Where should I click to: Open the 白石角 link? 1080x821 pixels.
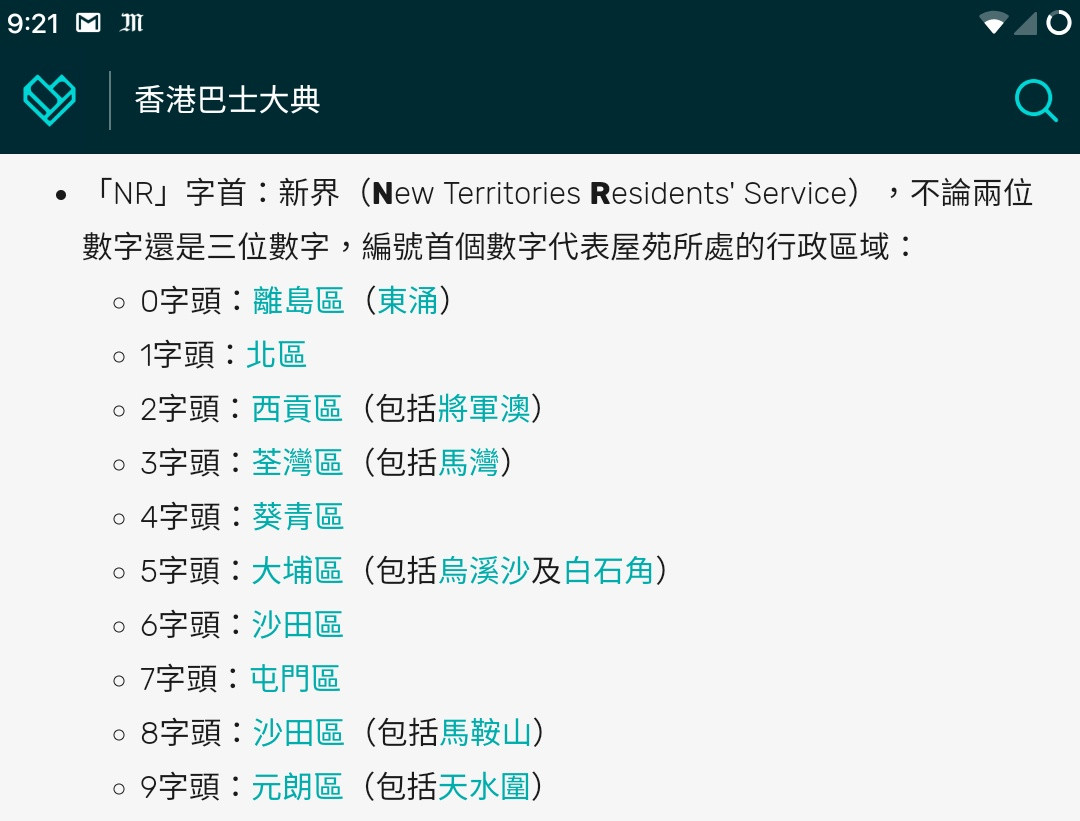[x=609, y=571]
